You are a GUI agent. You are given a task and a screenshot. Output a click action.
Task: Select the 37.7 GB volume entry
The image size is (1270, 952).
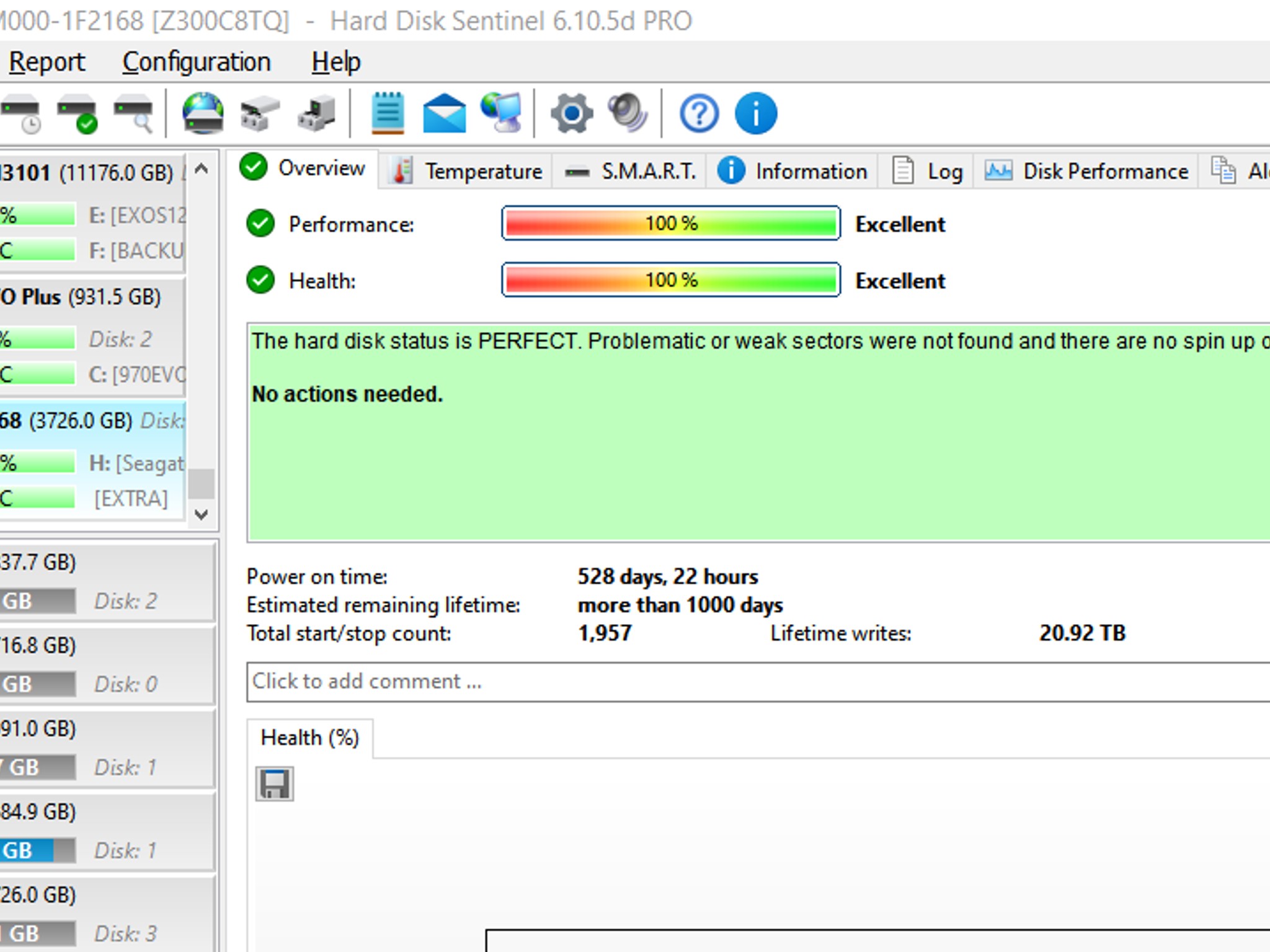coord(107,581)
